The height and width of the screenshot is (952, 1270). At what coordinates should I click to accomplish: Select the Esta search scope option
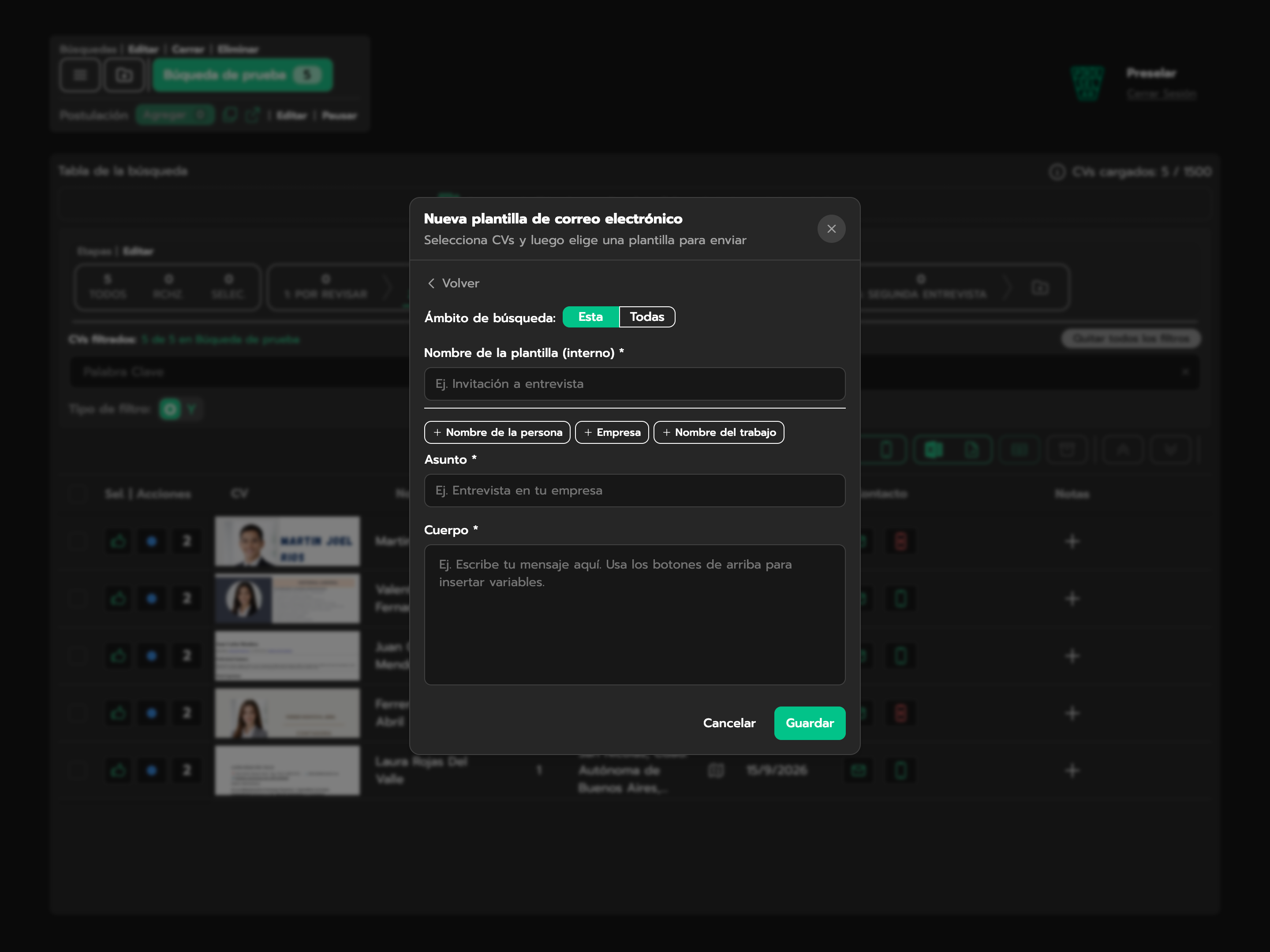[590, 317]
